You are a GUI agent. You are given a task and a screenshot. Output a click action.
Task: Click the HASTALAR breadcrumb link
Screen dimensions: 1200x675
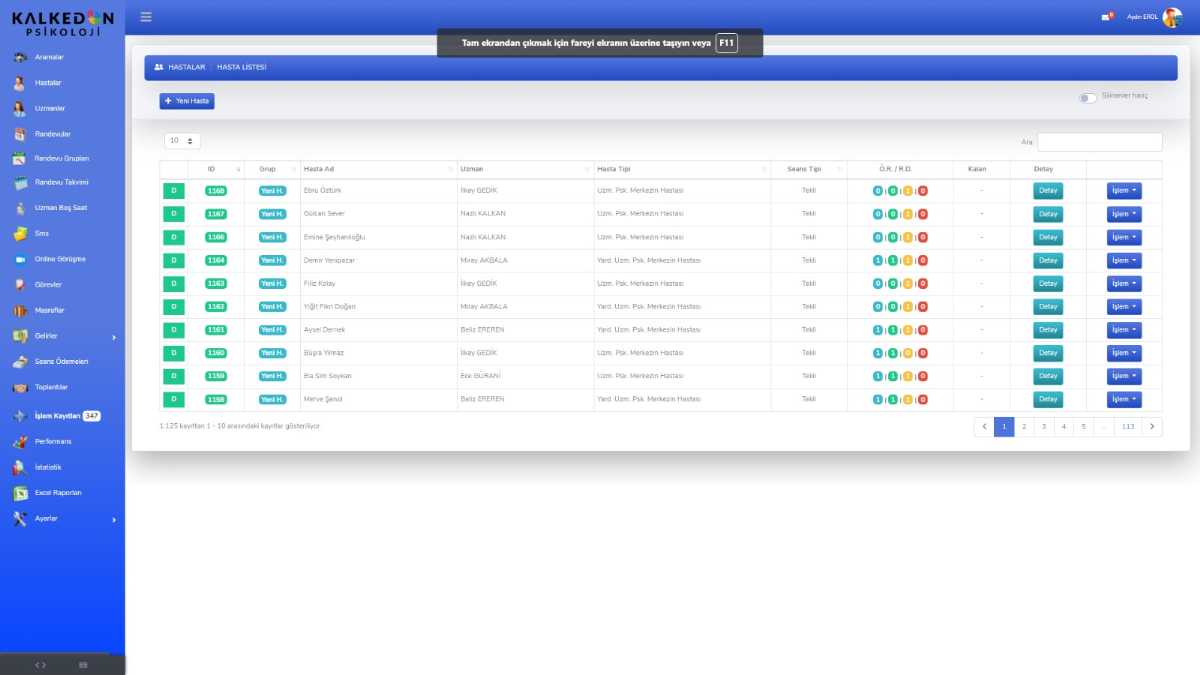click(x=187, y=67)
